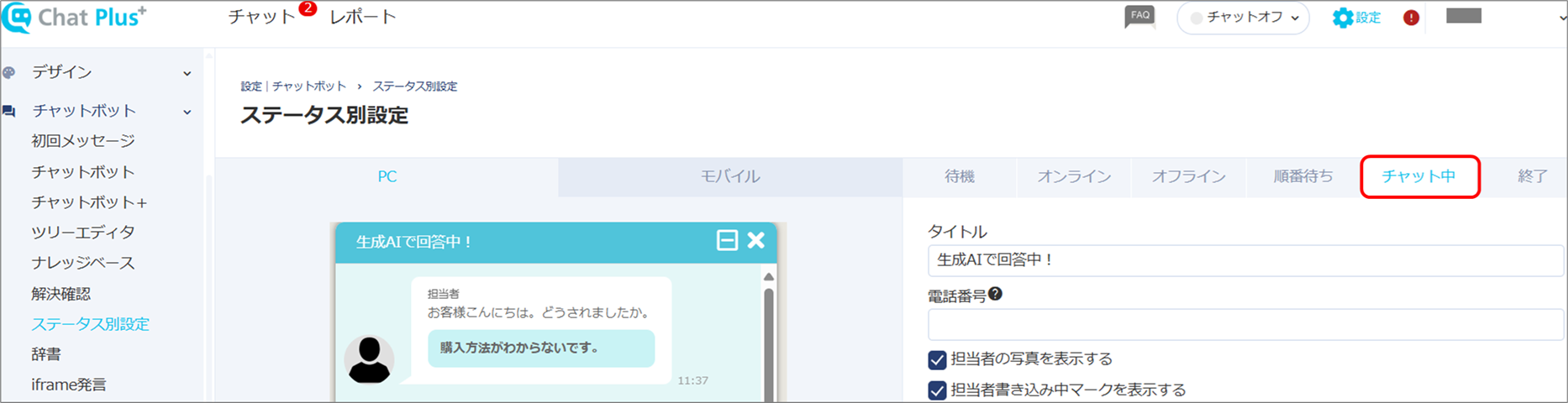Screen dimensions: 1568x403
Task: Click the チャットボット breadcrumb link
Action: point(309,86)
